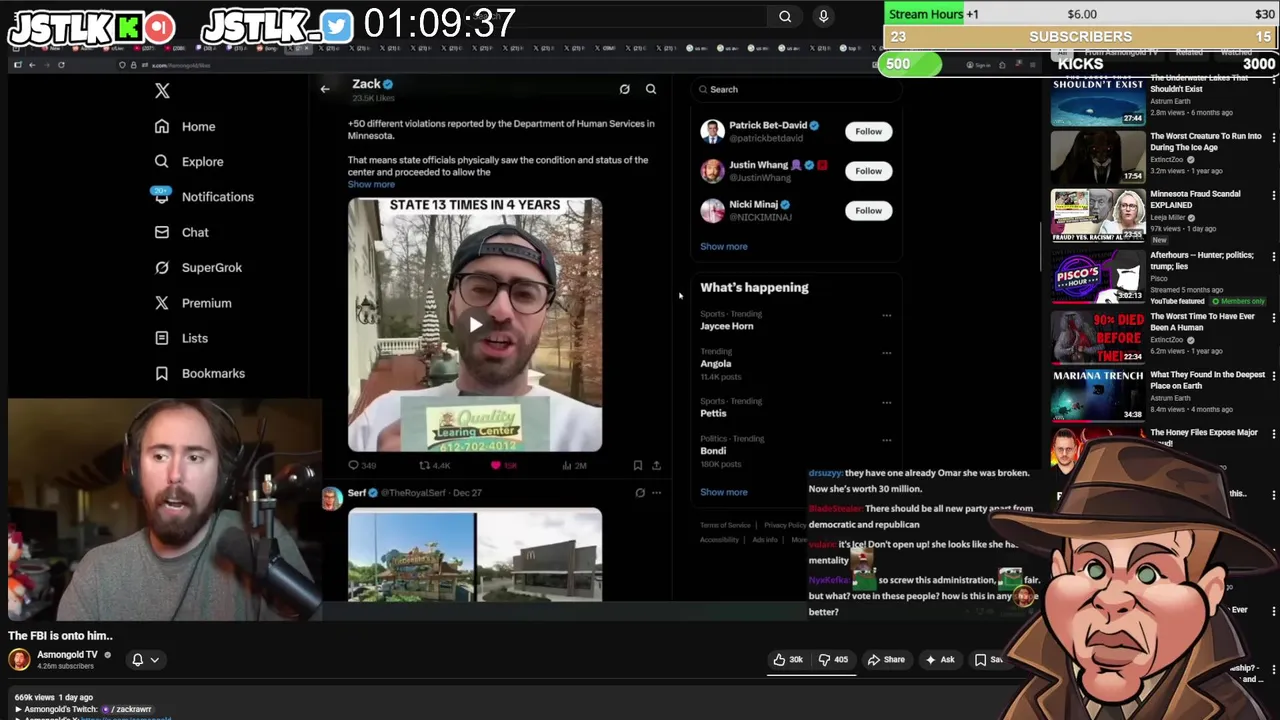Screen dimensions: 1280x720
Task: Click the Chat envelope icon
Action: [x=162, y=232]
